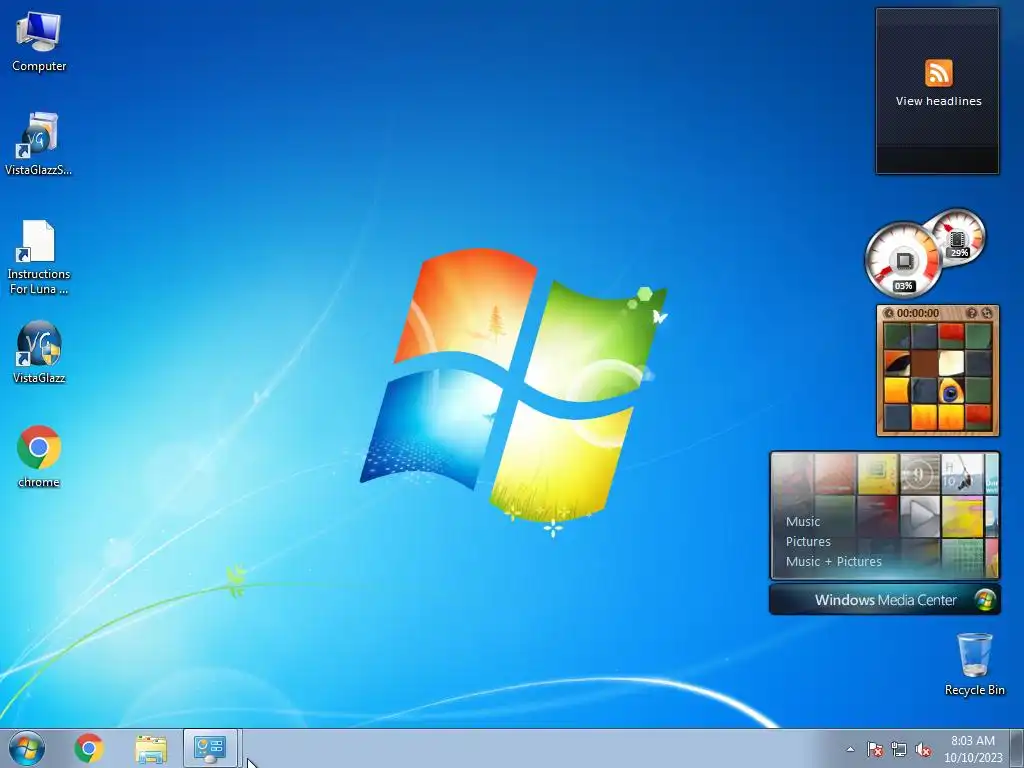This screenshot has height=768, width=1024.
Task: Click the puzzle gadget timer pause icon
Action: coord(888,313)
